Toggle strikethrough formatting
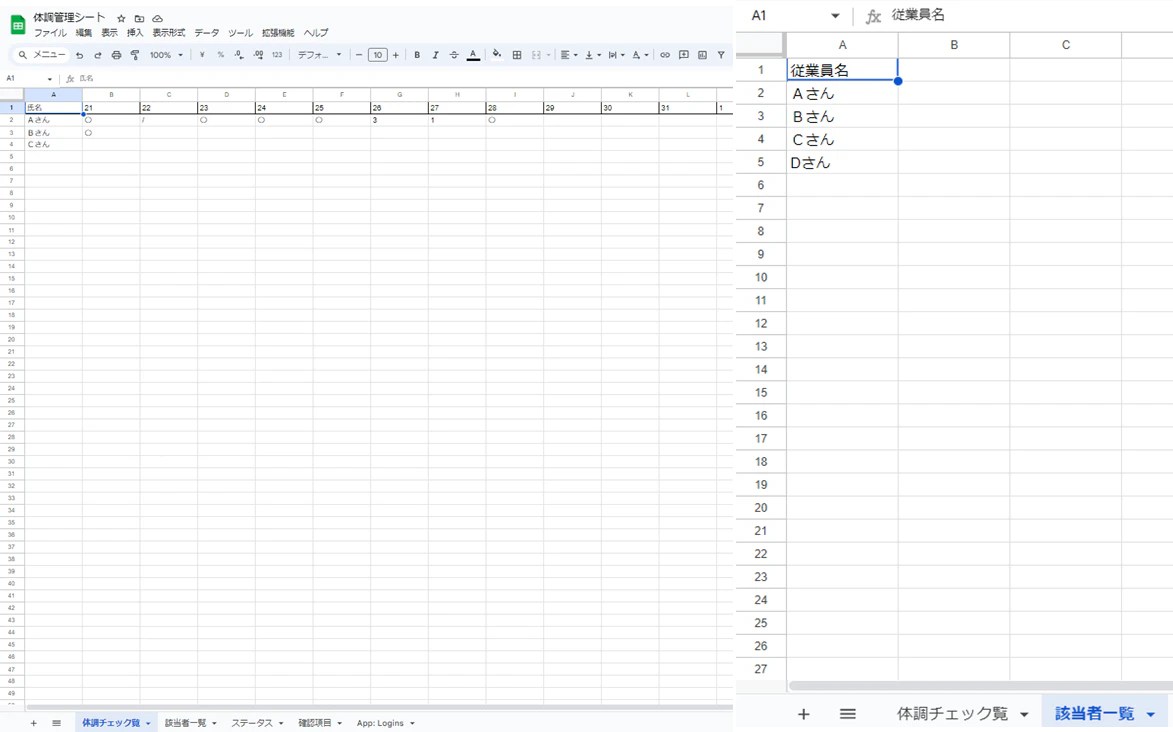 click(453, 55)
